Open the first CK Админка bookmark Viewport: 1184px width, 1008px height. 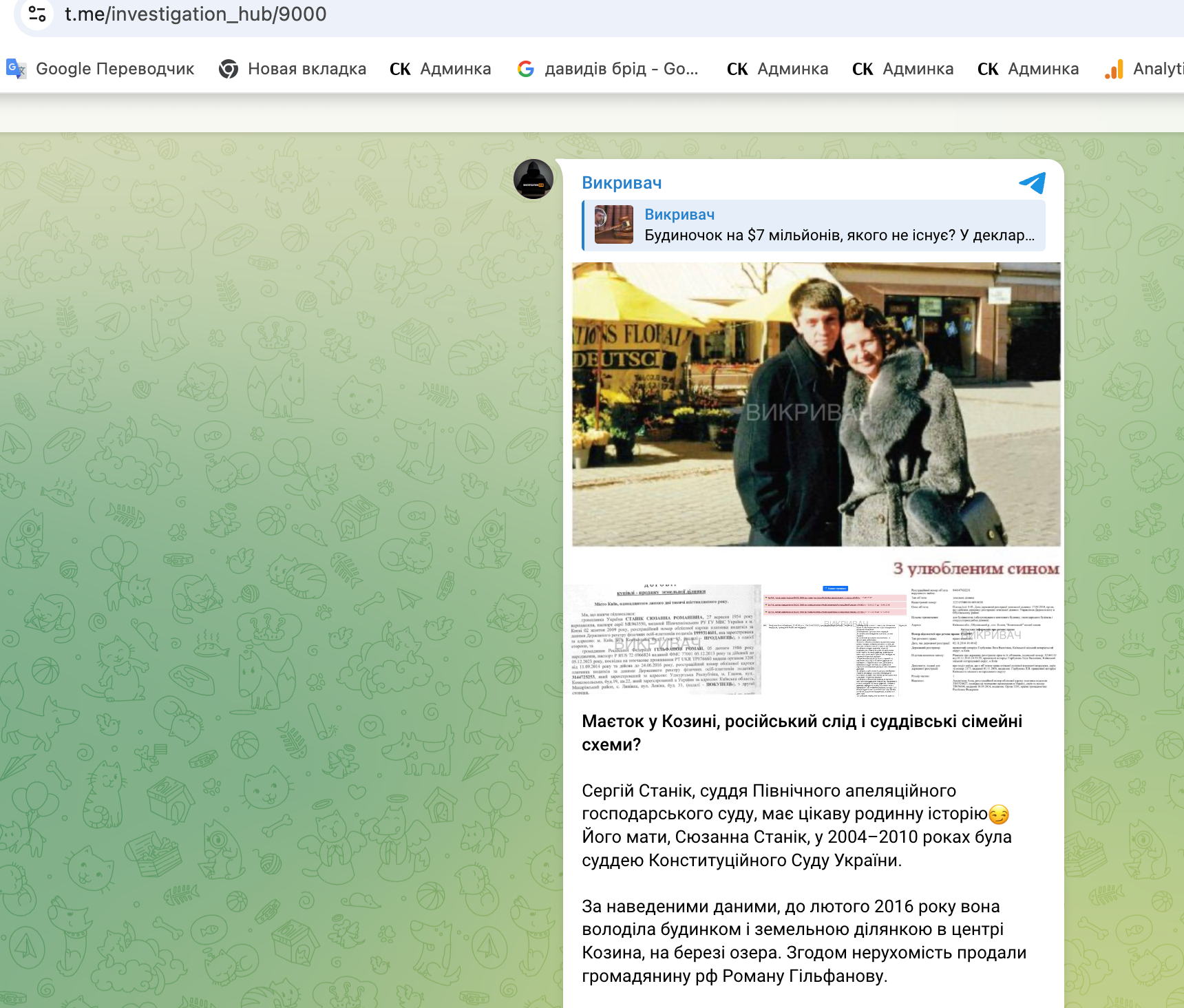pyautogui.click(x=441, y=69)
